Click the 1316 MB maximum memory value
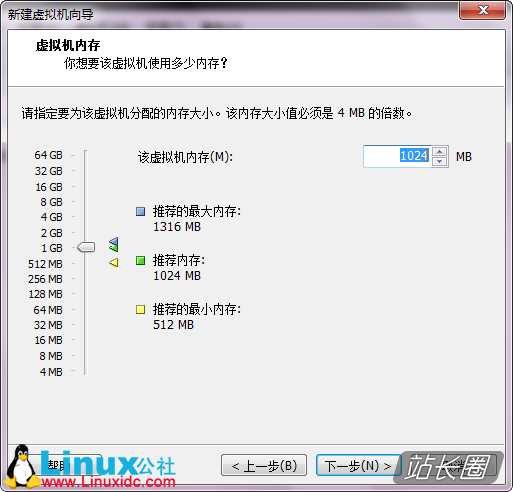The width and height of the screenshot is (513, 492). [x=177, y=227]
